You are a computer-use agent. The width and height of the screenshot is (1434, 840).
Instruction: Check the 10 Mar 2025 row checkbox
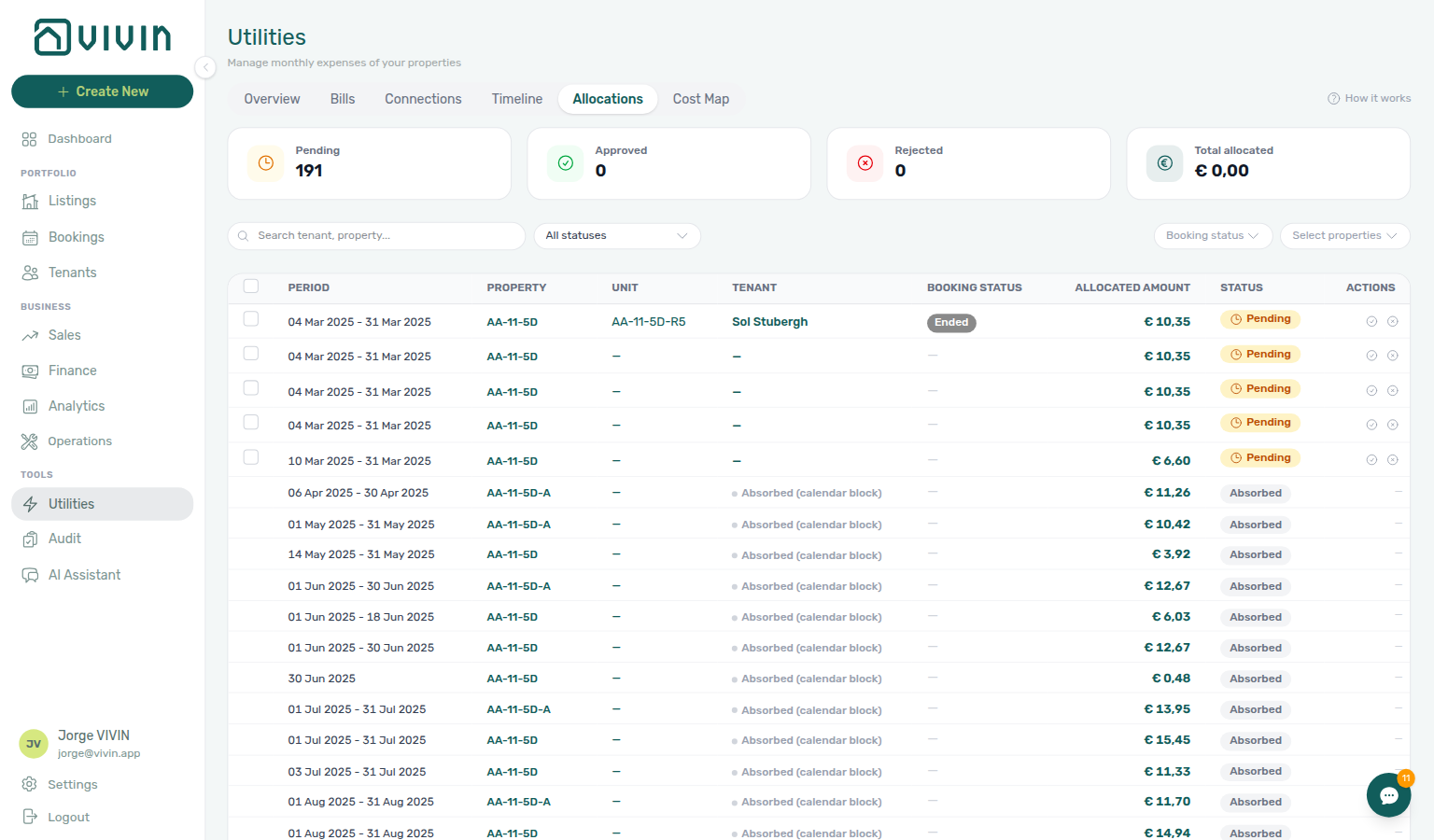click(251, 457)
